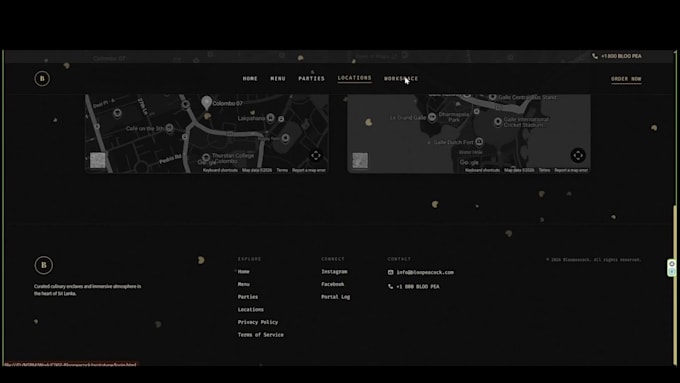The height and width of the screenshot is (383, 680).
Task: Click the phone icon in the footer contact
Action: pos(390,287)
